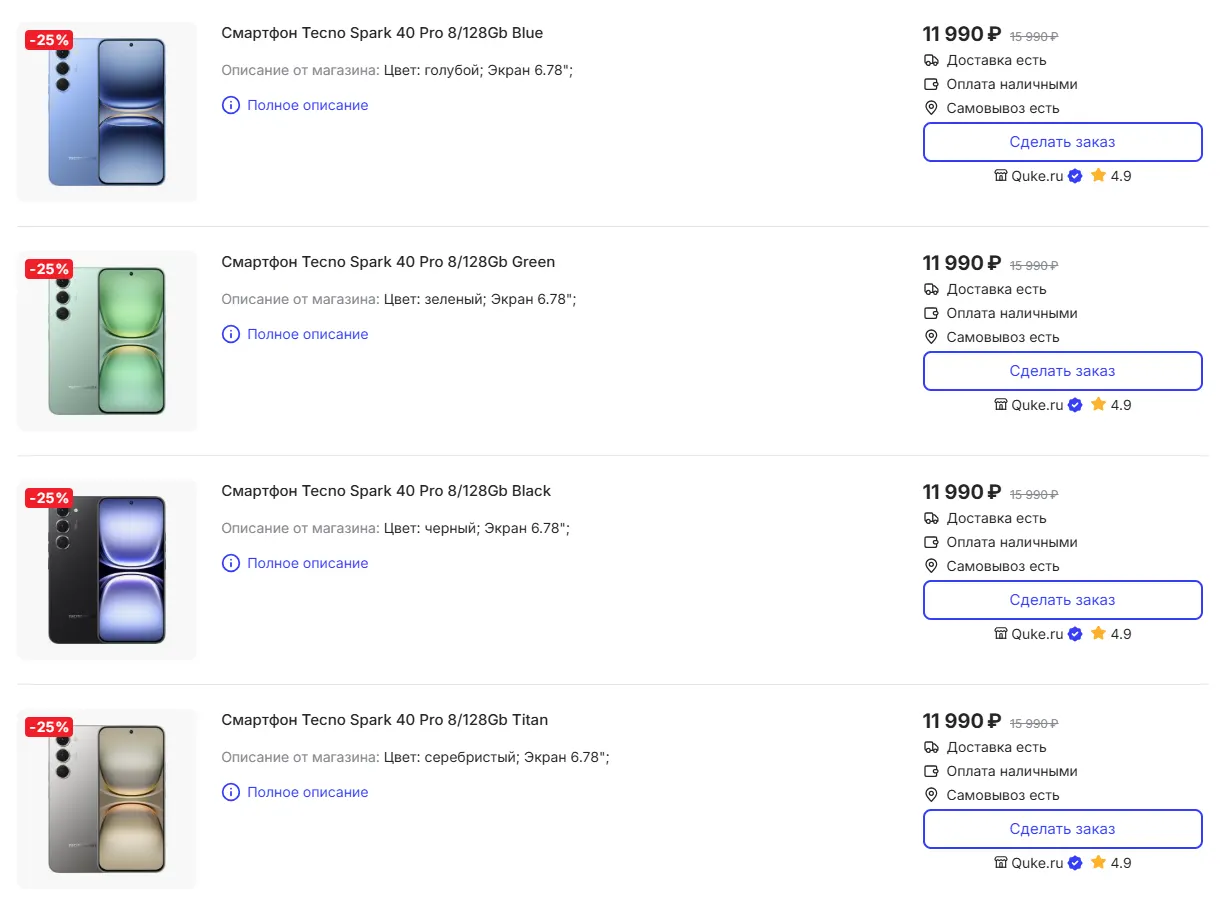Click the rating star on the Titan listing
This screenshot has height=897, width=1223.
point(1098,862)
